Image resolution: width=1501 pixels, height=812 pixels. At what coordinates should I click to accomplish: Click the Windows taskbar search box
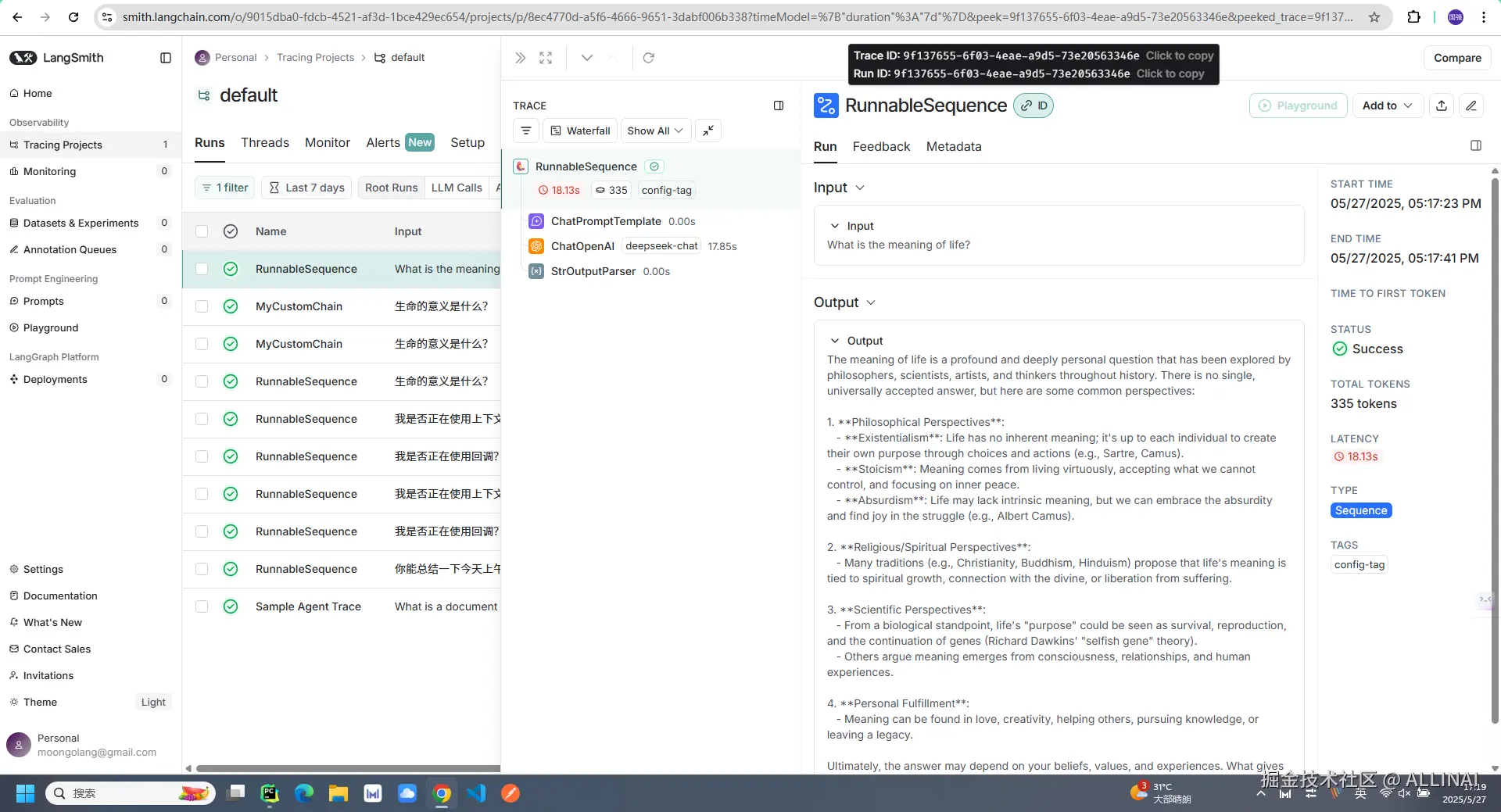tap(131, 793)
